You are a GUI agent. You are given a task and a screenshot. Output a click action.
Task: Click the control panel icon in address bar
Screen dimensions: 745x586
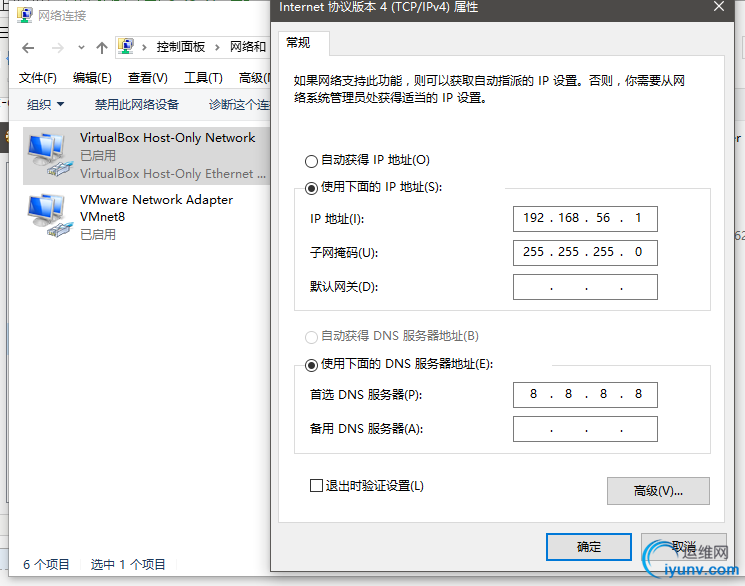126,47
